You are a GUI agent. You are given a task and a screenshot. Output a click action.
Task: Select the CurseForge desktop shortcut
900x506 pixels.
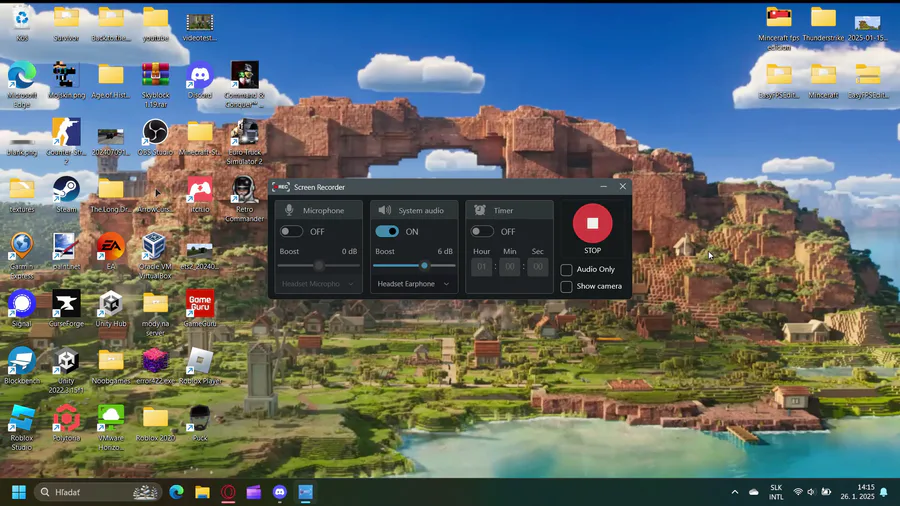[66, 309]
